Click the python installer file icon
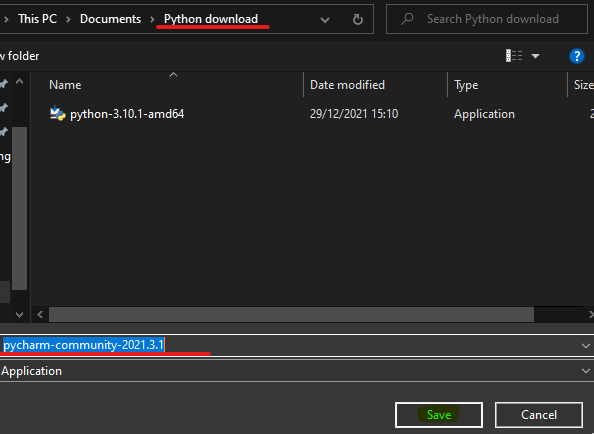Viewport: 594px width, 434px height. [58, 113]
